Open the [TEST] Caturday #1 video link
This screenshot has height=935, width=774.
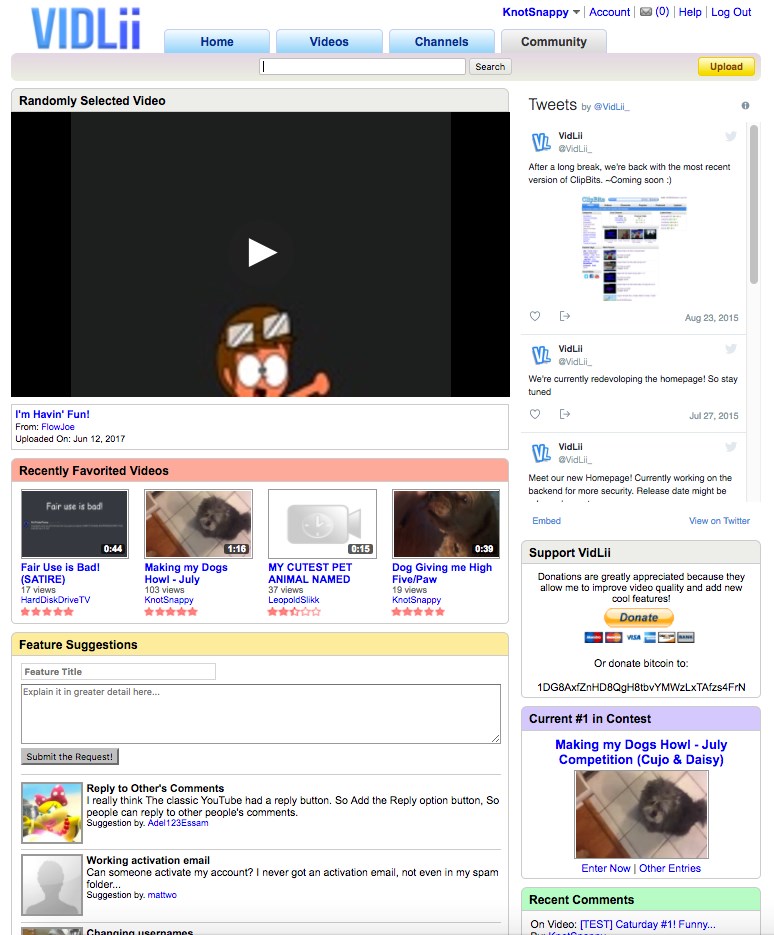pyautogui.click(x=648, y=924)
